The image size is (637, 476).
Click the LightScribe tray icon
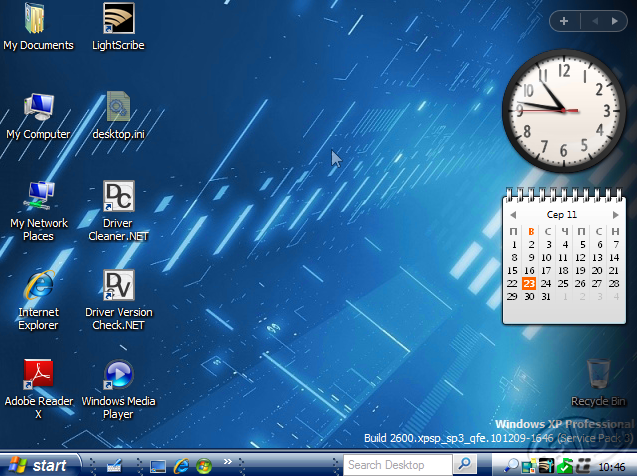[x=546, y=466]
